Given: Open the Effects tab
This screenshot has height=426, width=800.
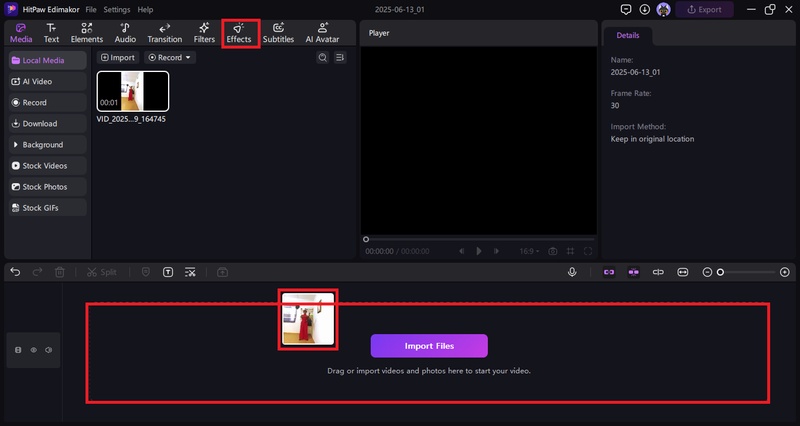Looking at the screenshot, I should coord(239,33).
